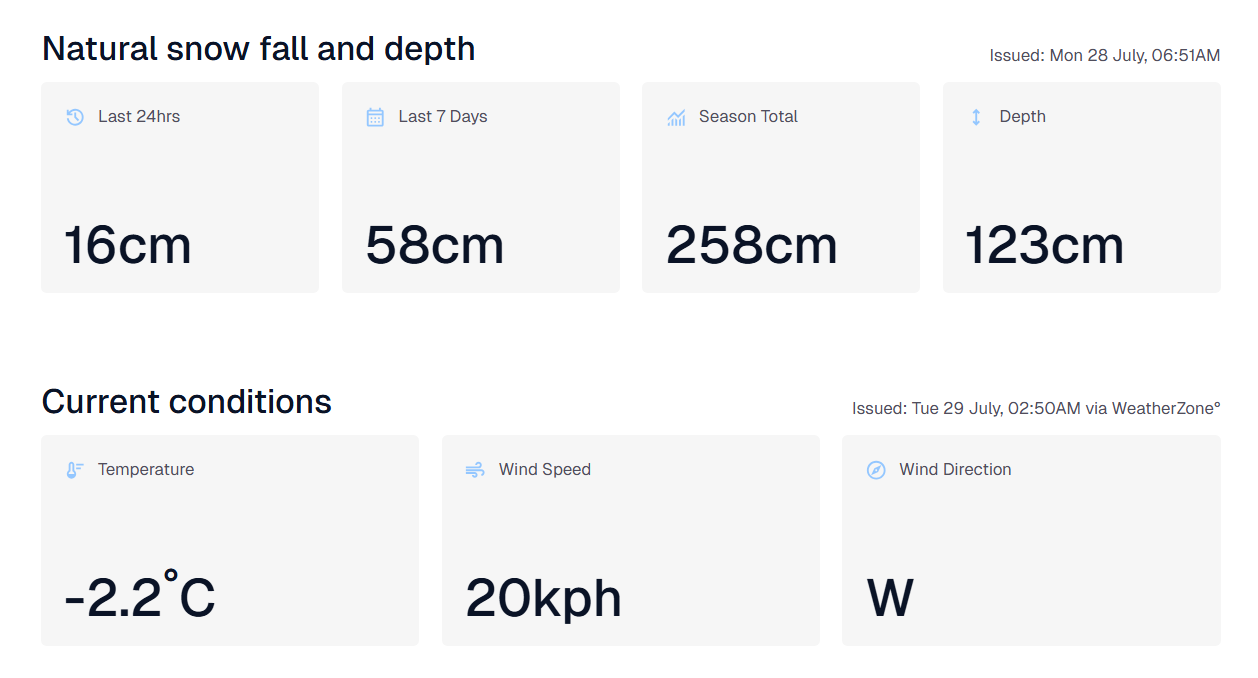
Task: Click the Issued Mon 28 July timestamp
Action: (x=1105, y=56)
